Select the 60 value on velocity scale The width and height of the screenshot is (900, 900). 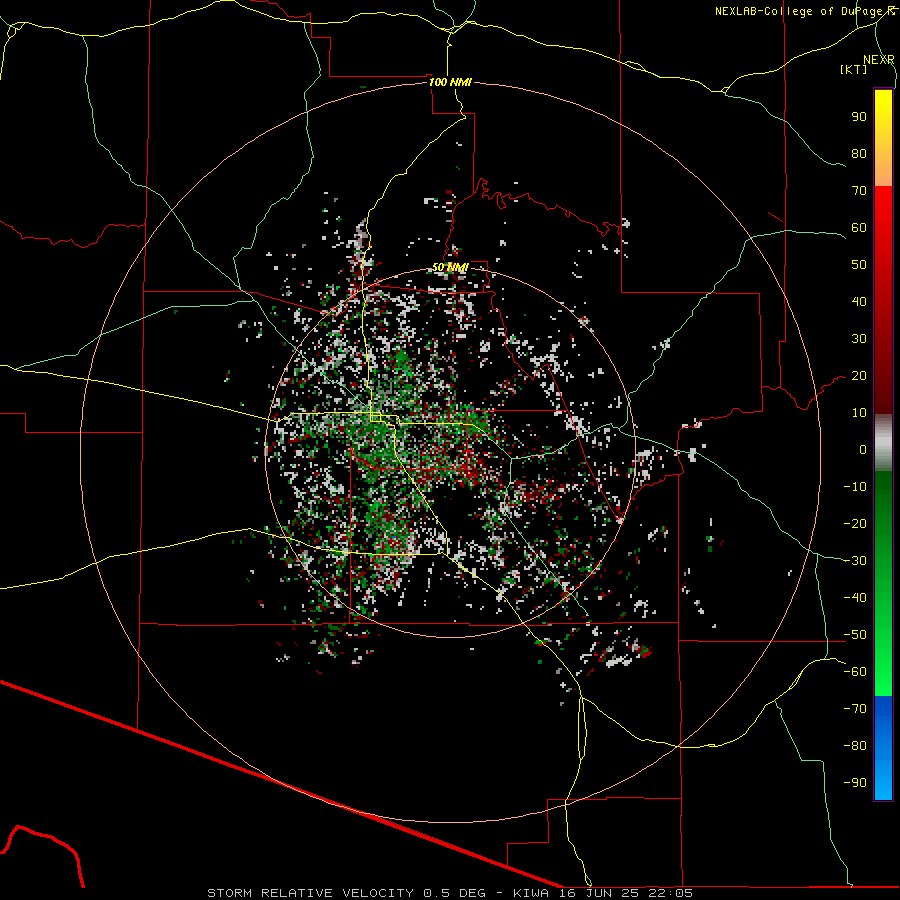pyautogui.click(x=859, y=227)
